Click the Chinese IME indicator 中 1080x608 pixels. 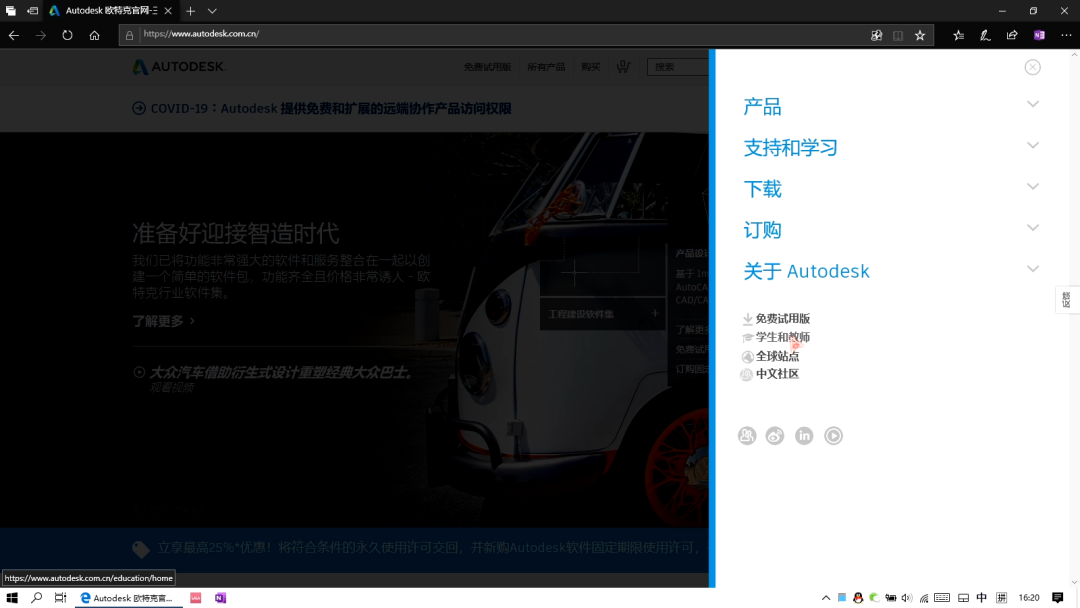point(981,598)
